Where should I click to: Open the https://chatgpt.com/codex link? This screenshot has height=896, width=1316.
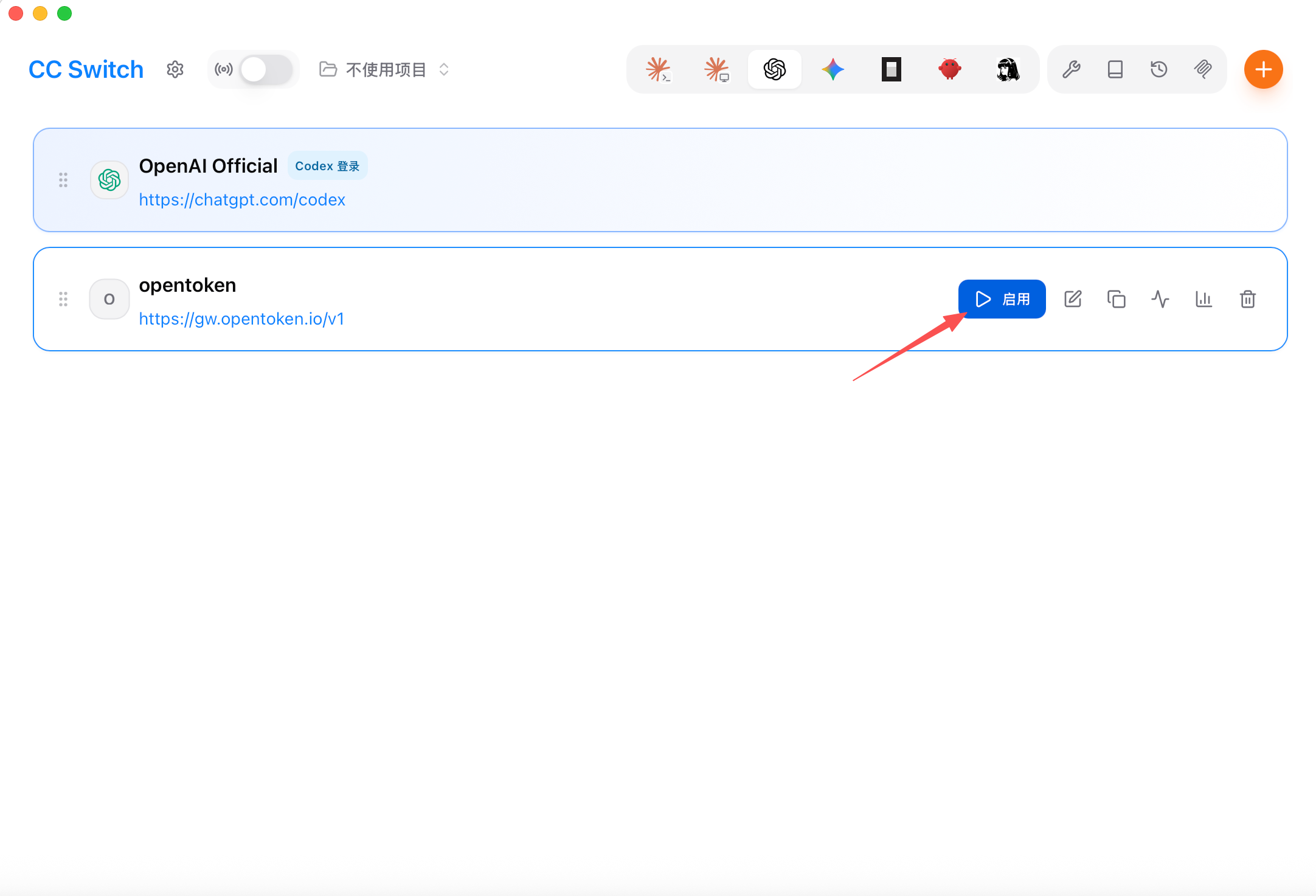pyautogui.click(x=242, y=199)
